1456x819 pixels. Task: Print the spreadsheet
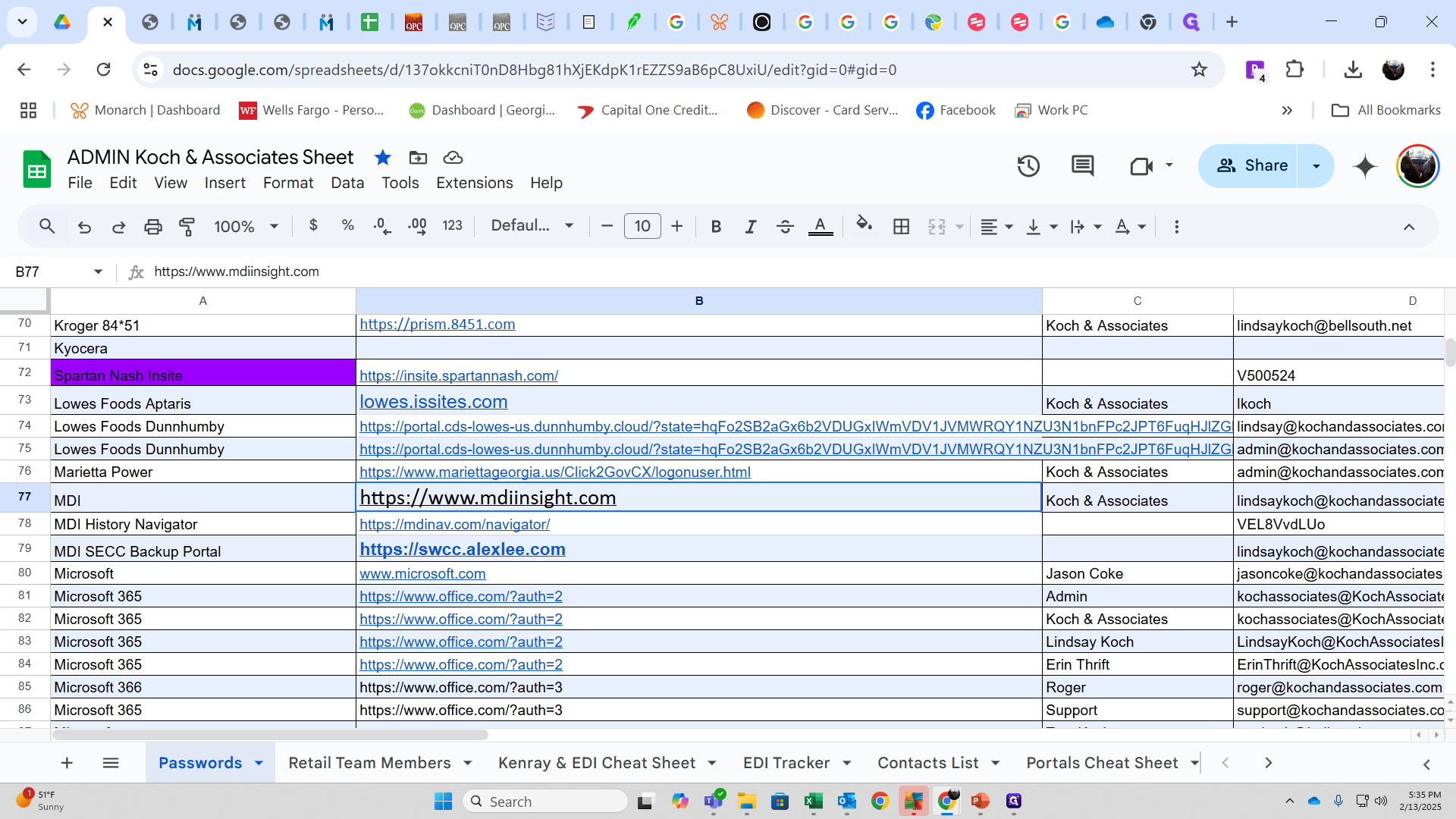tap(153, 226)
